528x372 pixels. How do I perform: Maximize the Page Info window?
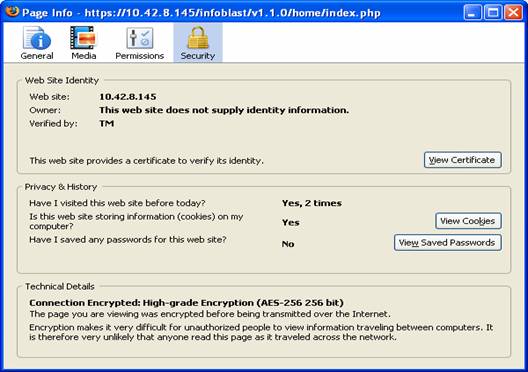(x=493, y=13)
